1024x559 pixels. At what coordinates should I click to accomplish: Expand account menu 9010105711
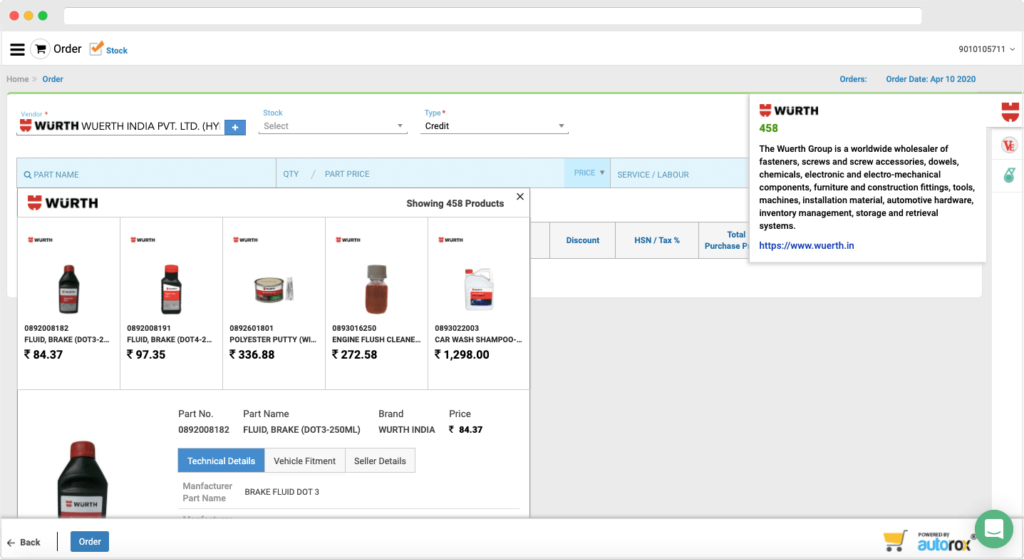coord(986,49)
